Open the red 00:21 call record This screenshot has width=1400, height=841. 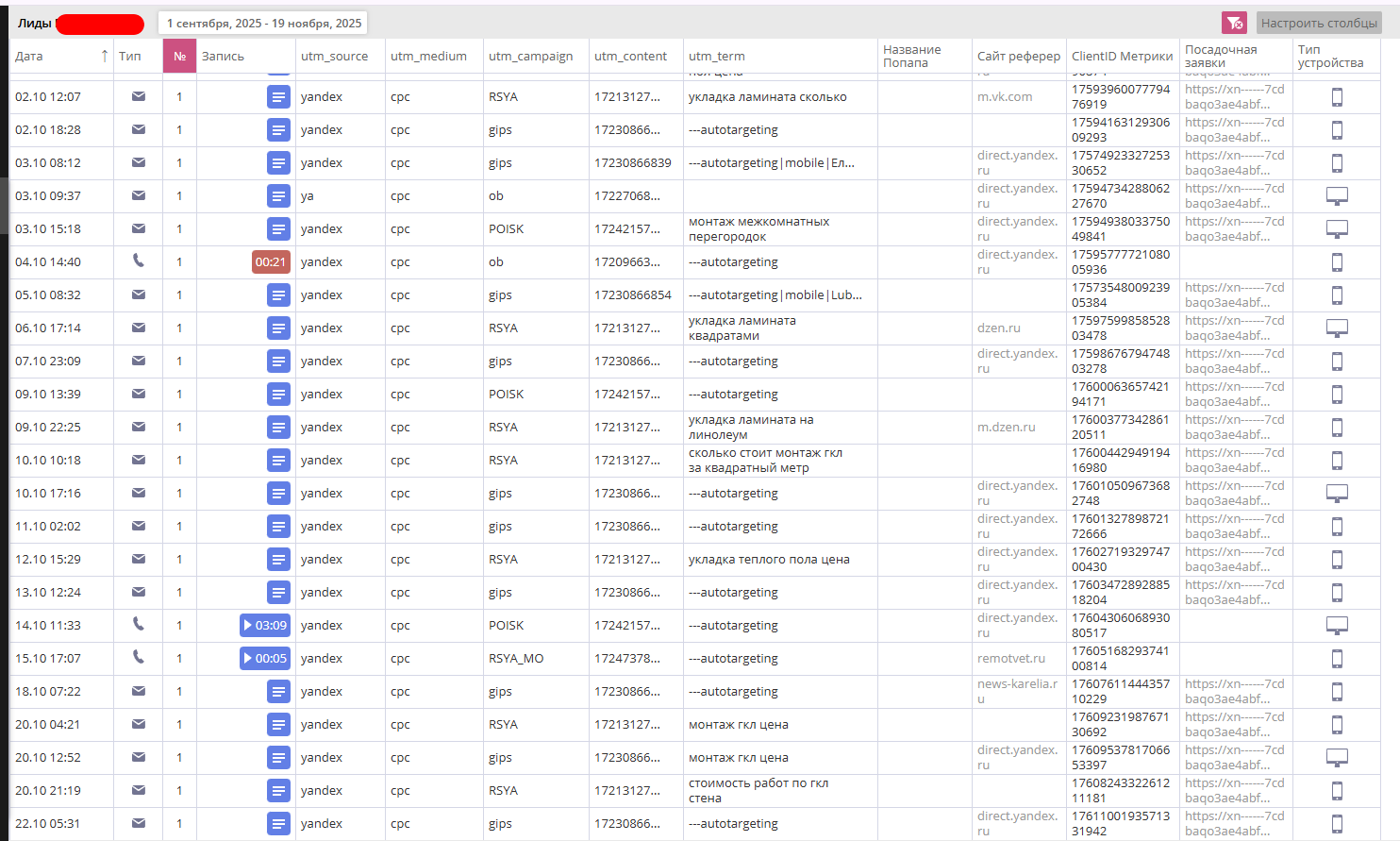(x=271, y=262)
